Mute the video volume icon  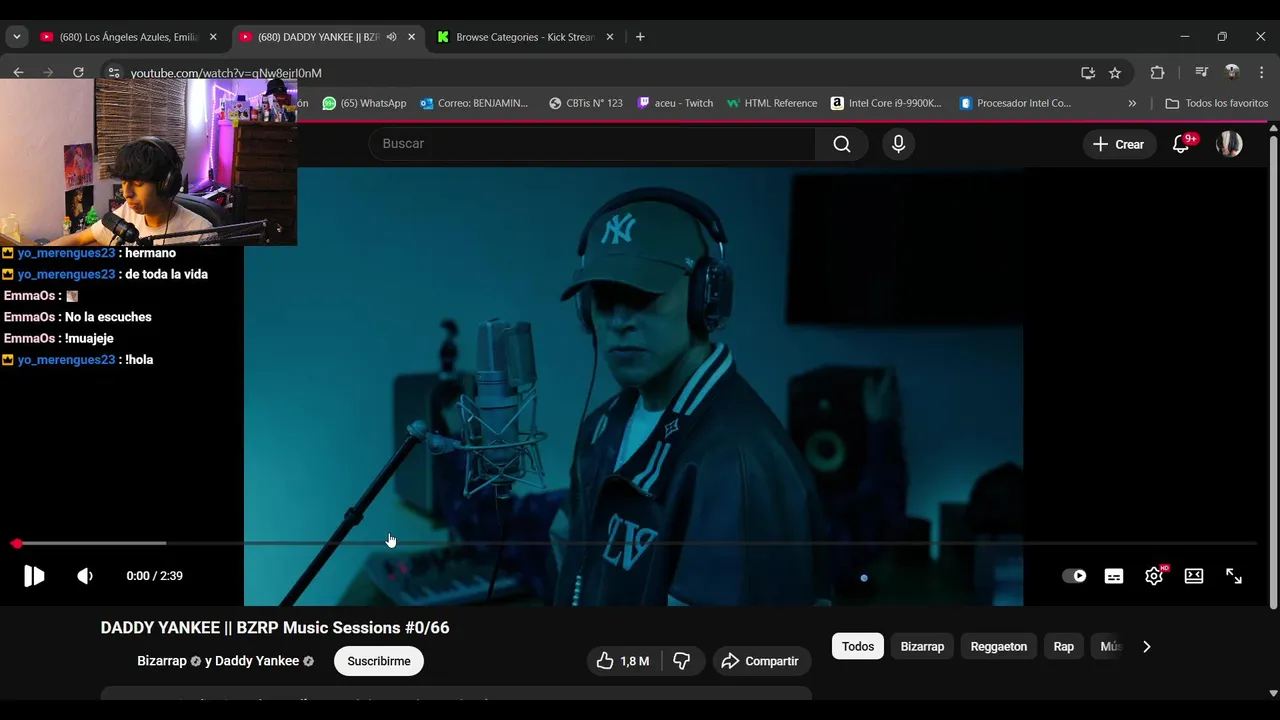[85, 576]
